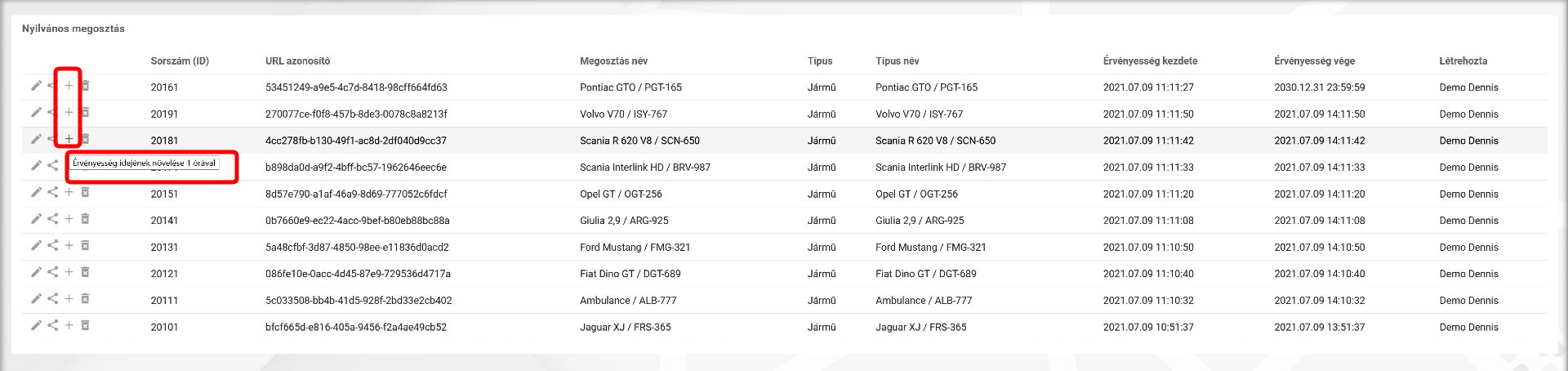Delete Jaguar XJ share 20101

click(x=85, y=325)
